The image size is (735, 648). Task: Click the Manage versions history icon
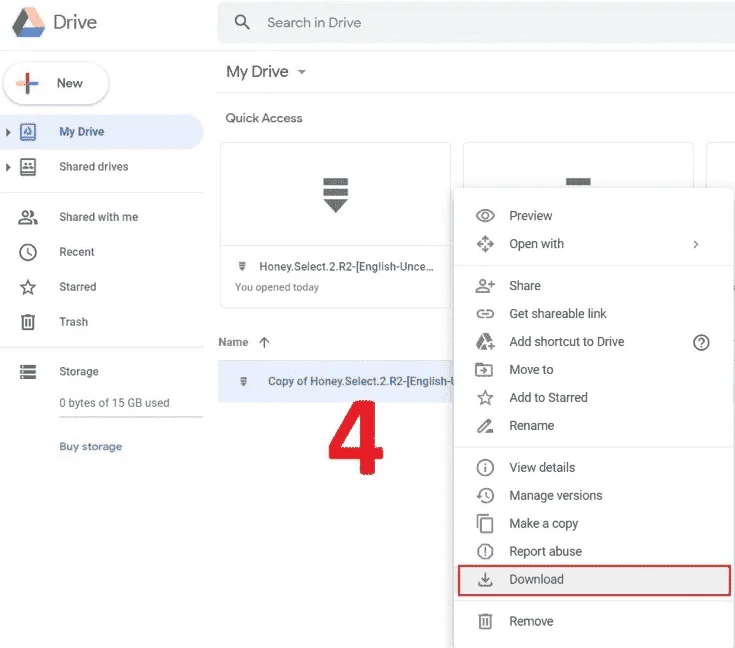click(485, 496)
